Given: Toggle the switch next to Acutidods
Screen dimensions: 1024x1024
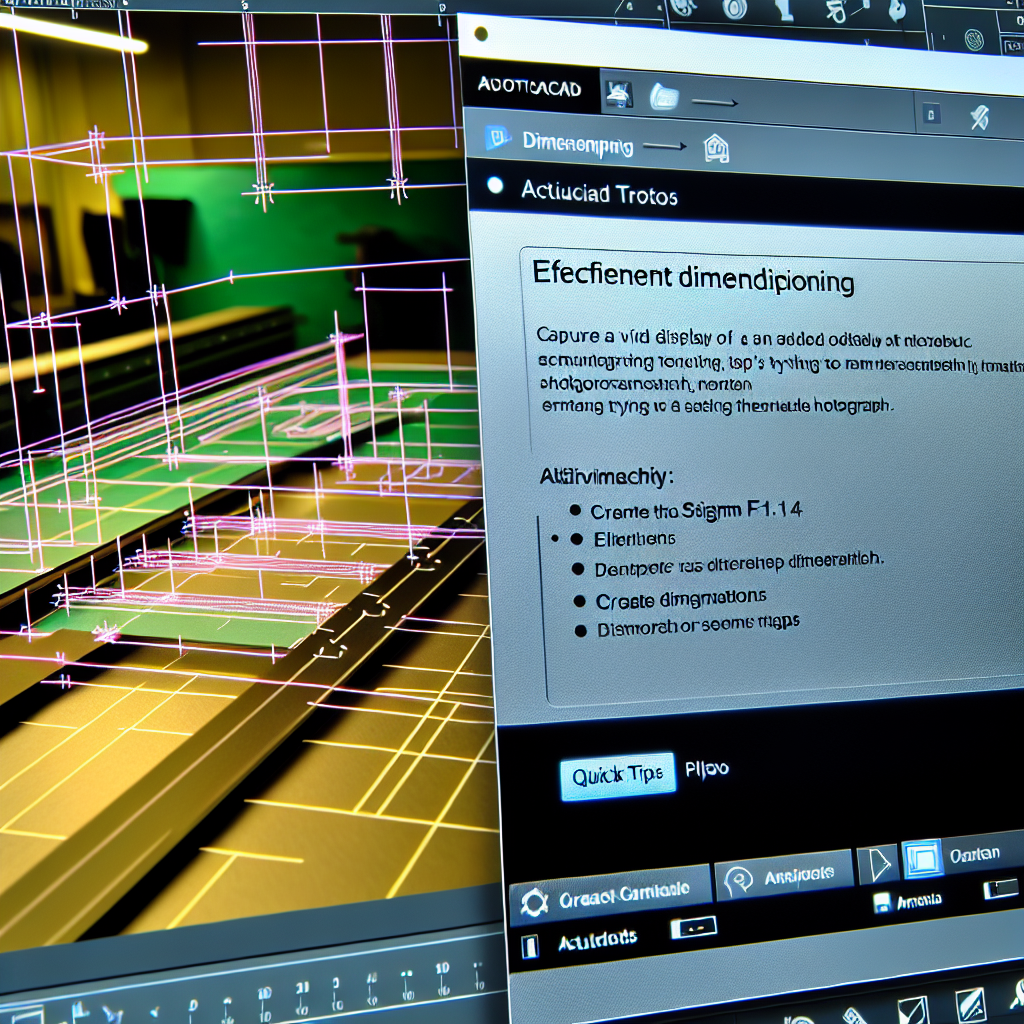Looking at the screenshot, I should point(693,928).
